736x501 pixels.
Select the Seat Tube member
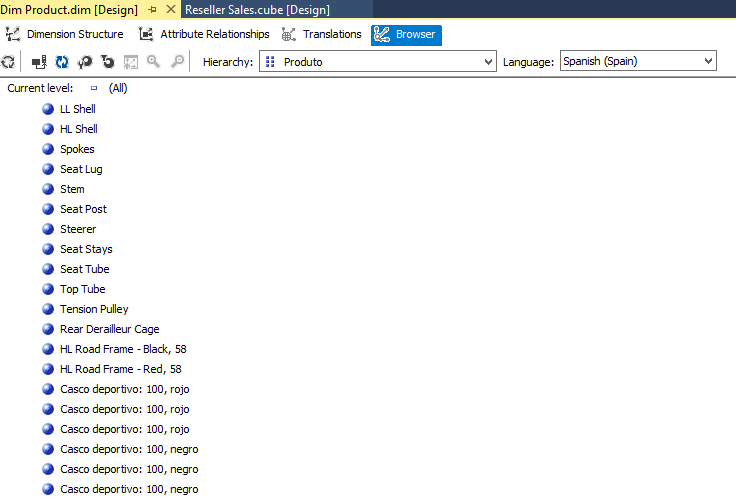(84, 269)
